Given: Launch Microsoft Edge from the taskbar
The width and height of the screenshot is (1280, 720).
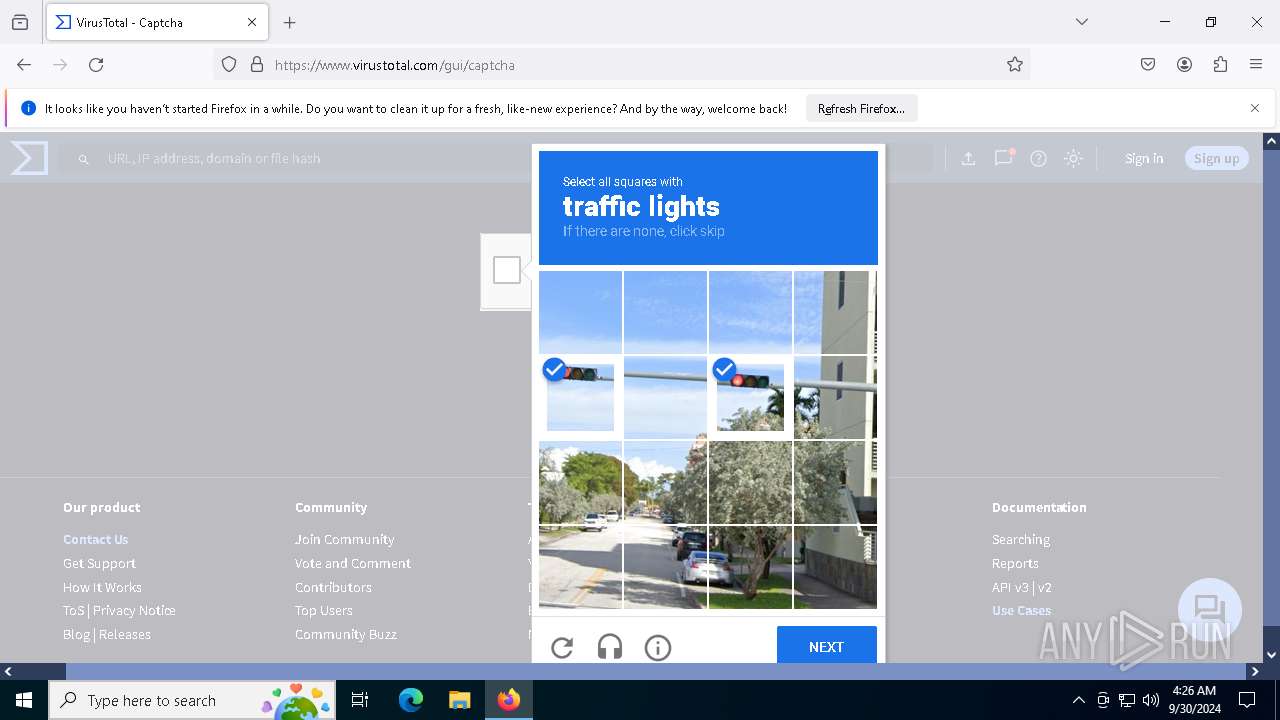Looking at the screenshot, I should [411, 700].
